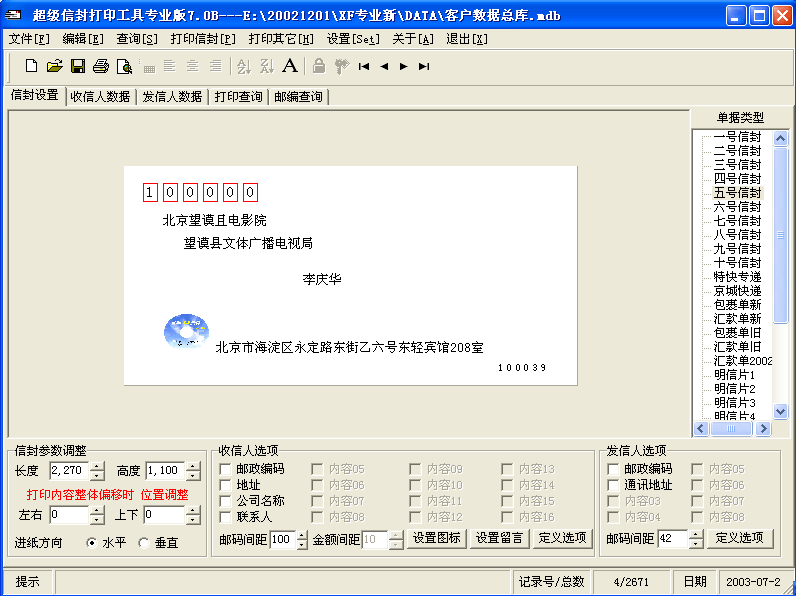Check sender's 通讯地址 option
Viewport: 796px width, 596px height.
(x=614, y=485)
